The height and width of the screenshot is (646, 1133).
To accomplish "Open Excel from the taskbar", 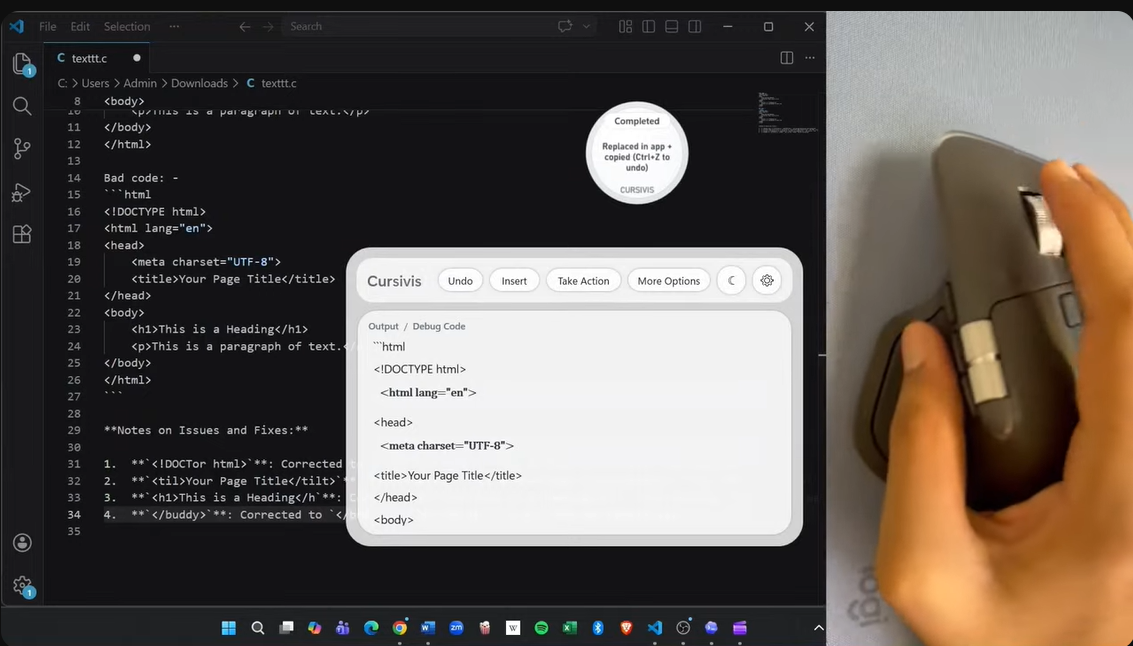I will tap(569, 628).
